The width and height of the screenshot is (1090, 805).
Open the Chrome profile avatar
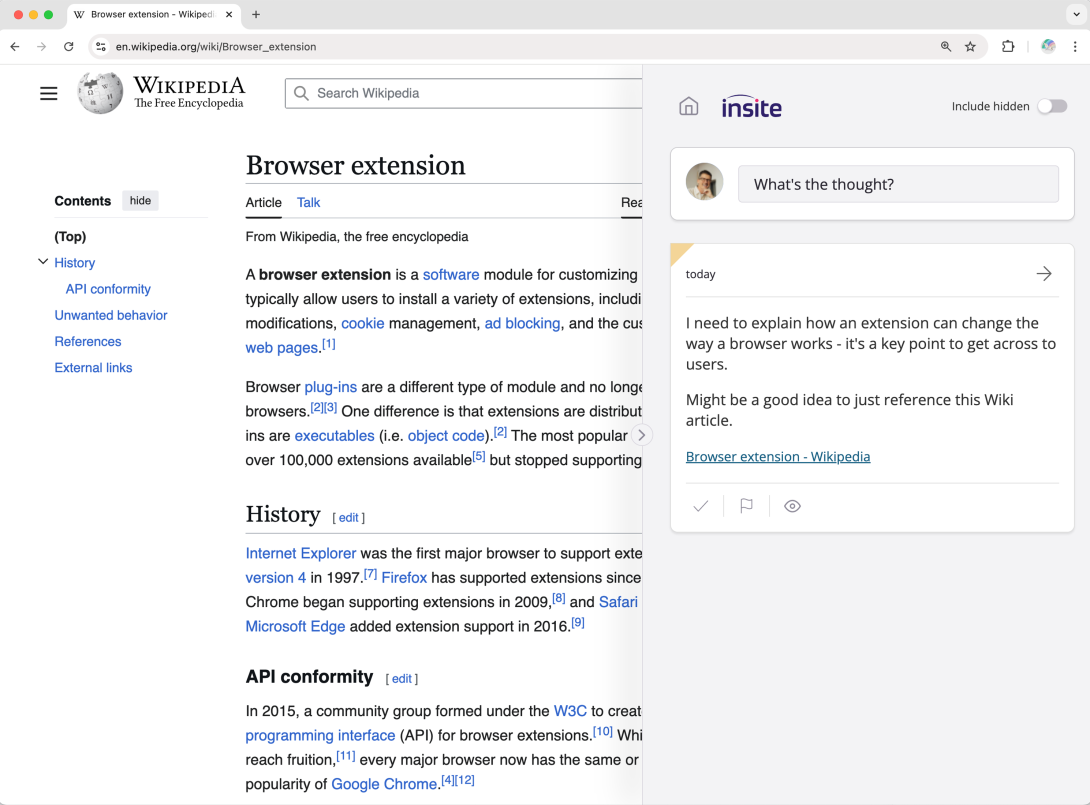pos(1048,47)
